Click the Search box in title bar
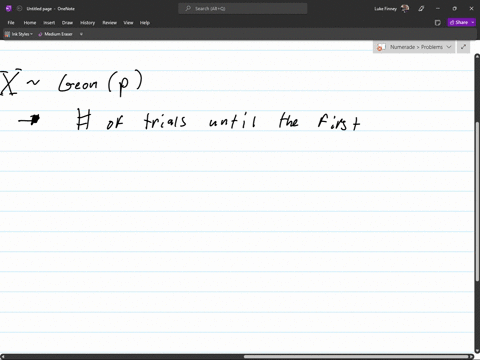Viewport: 480px width, 360px height. [243, 9]
